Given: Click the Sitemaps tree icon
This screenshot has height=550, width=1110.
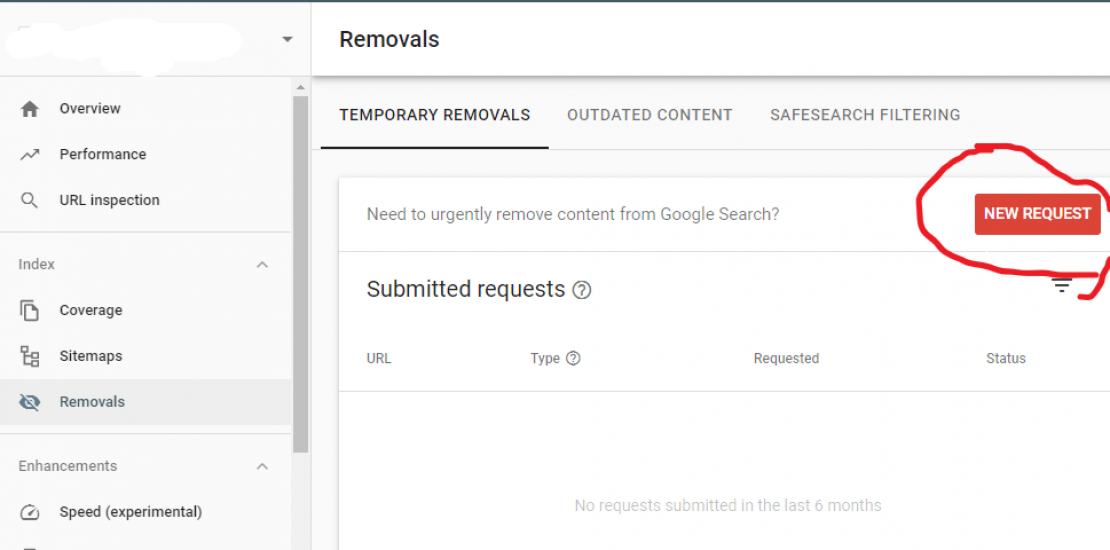Looking at the screenshot, I should point(30,356).
